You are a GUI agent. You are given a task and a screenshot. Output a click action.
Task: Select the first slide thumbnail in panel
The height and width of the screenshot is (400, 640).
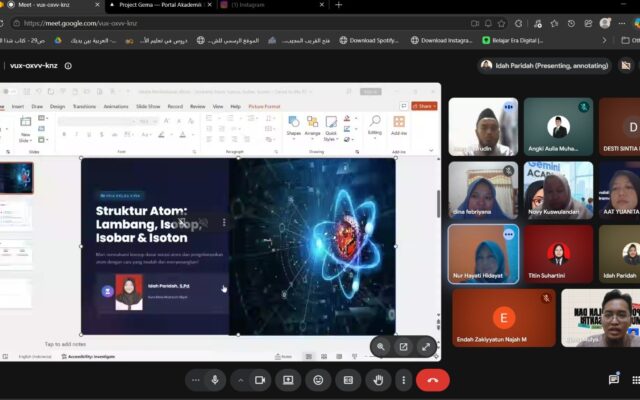coord(16,178)
